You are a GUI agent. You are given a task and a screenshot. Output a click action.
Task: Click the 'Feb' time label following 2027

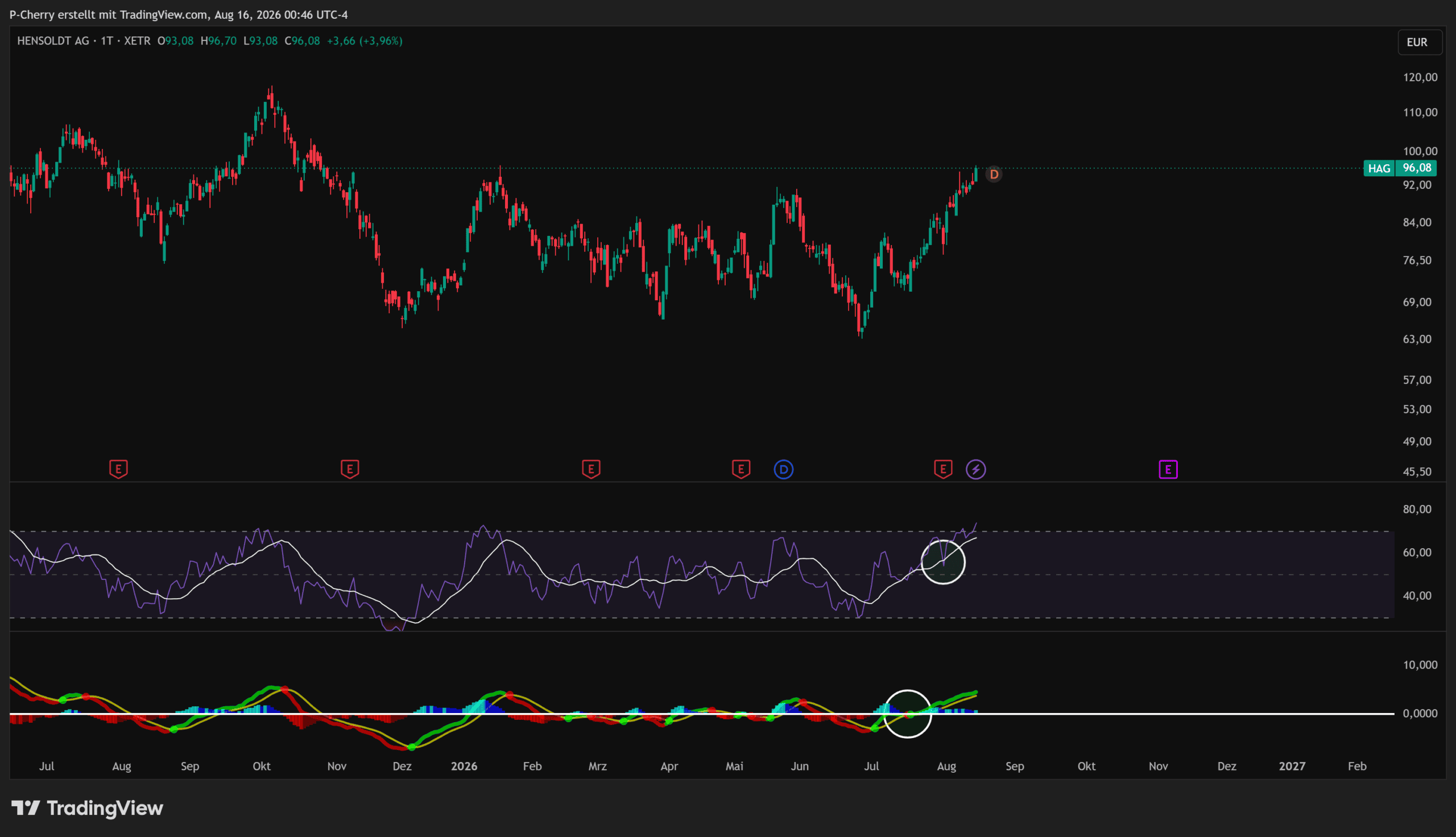pyautogui.click(x=1357, y=766)
